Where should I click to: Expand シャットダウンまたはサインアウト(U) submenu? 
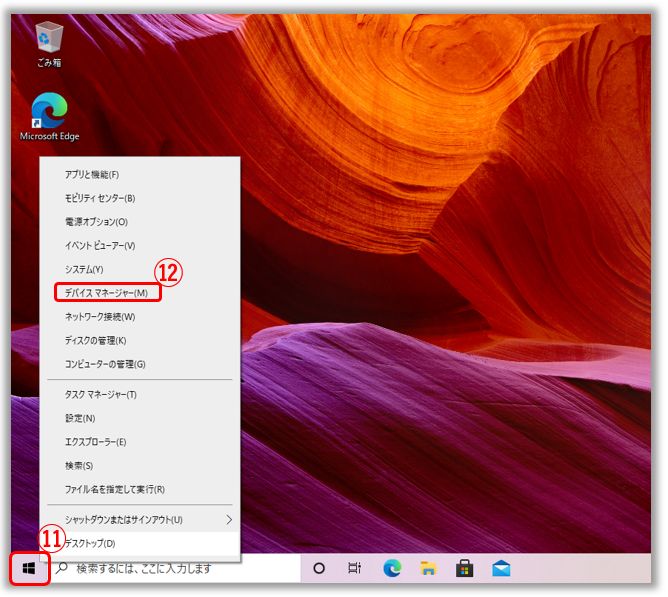pos(140,520)
